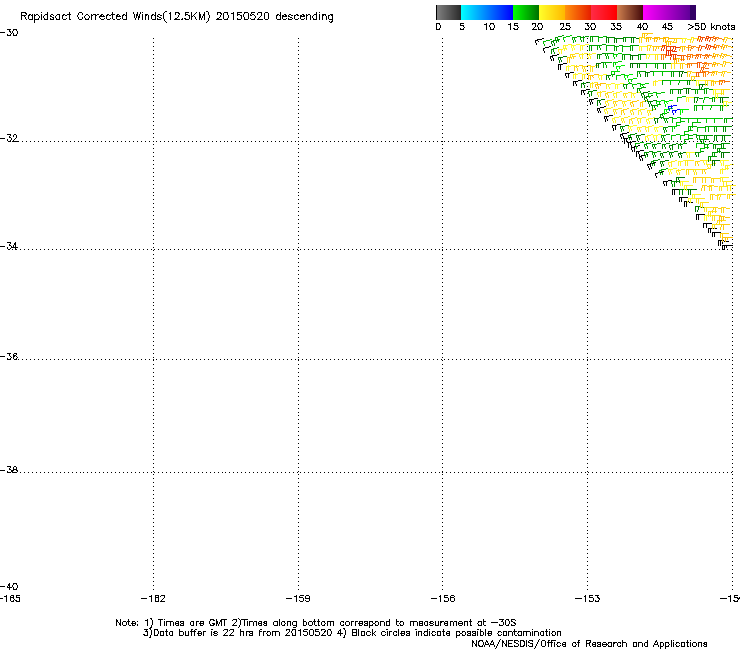Click the 'NOAA/NESDIS/Office of Research and Applications' credit

coord(589,644)
